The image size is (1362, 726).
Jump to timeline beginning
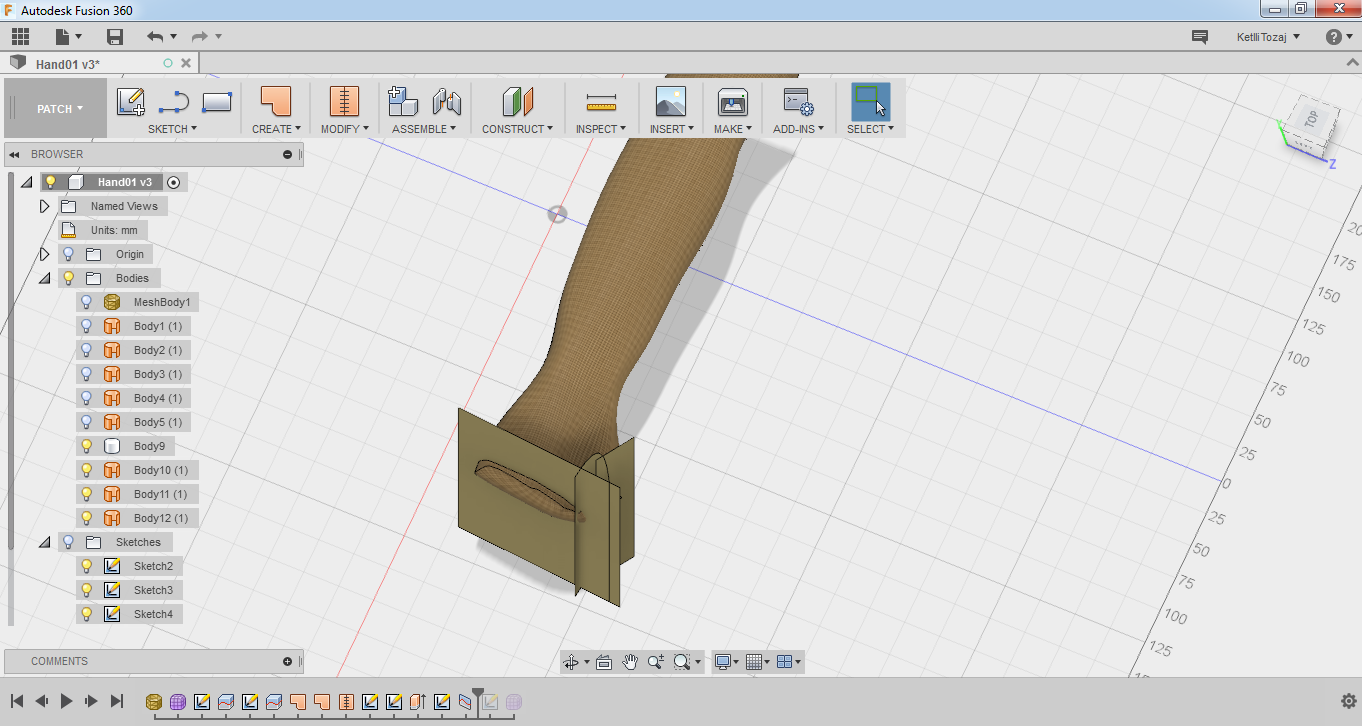coord(17,701)
